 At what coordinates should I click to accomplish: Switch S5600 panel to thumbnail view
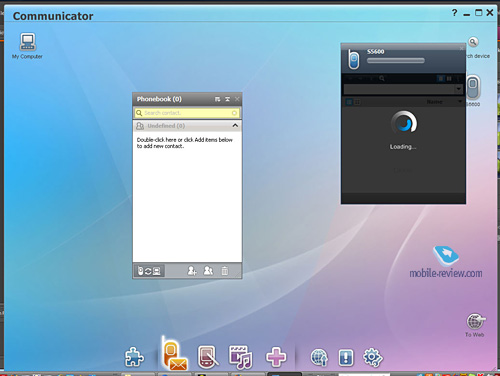[357, 102]
